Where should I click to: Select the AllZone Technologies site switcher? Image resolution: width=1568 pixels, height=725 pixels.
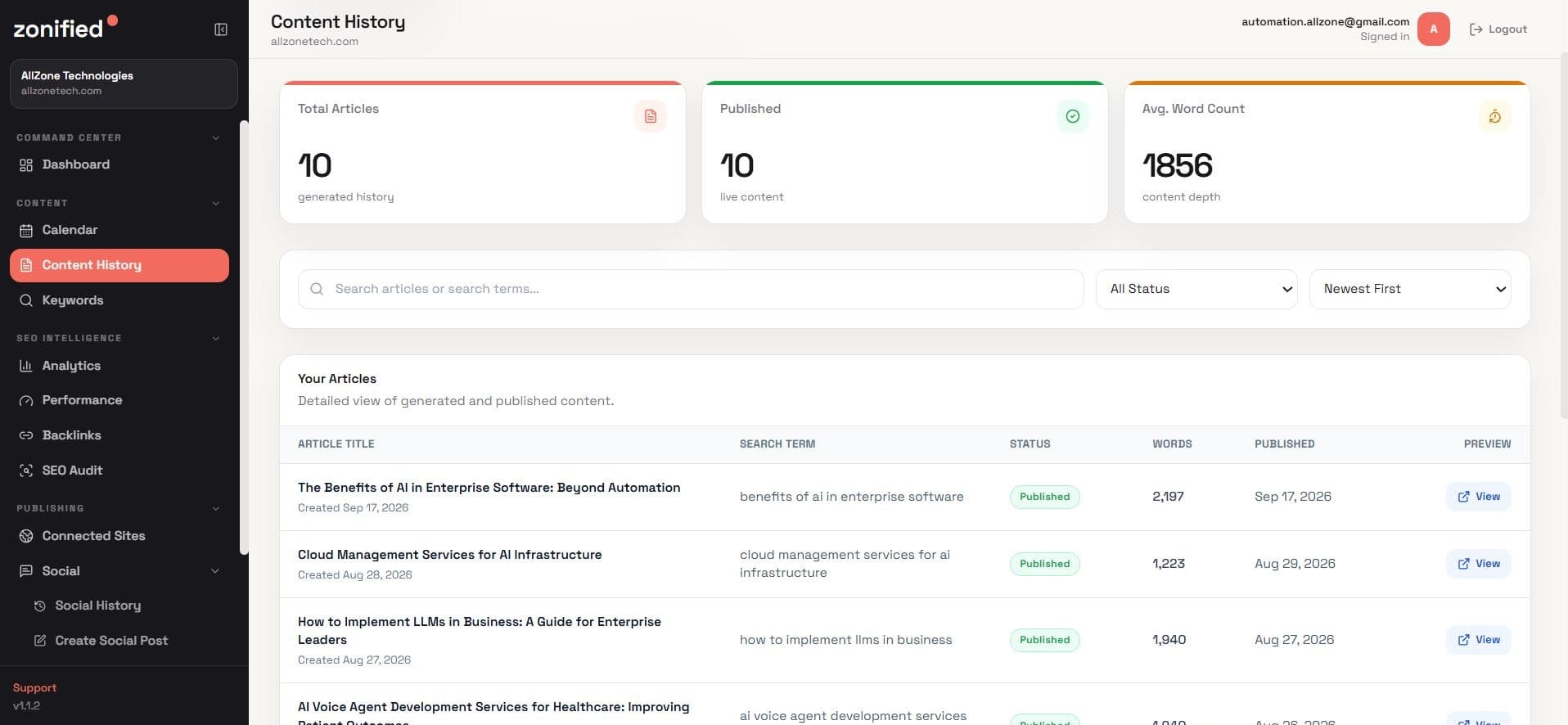point(124,83)
